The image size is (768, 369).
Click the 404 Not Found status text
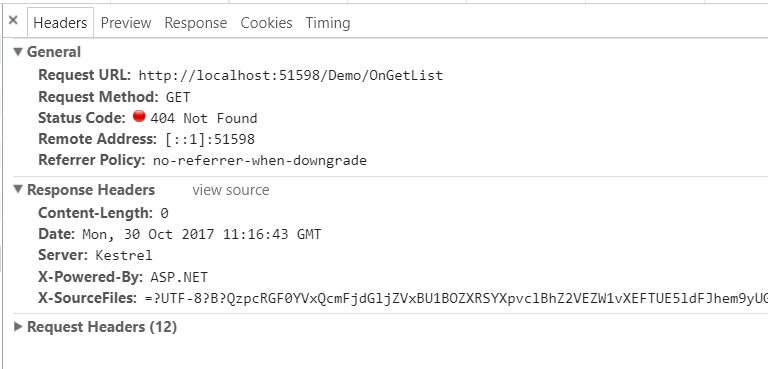point(203,118)
